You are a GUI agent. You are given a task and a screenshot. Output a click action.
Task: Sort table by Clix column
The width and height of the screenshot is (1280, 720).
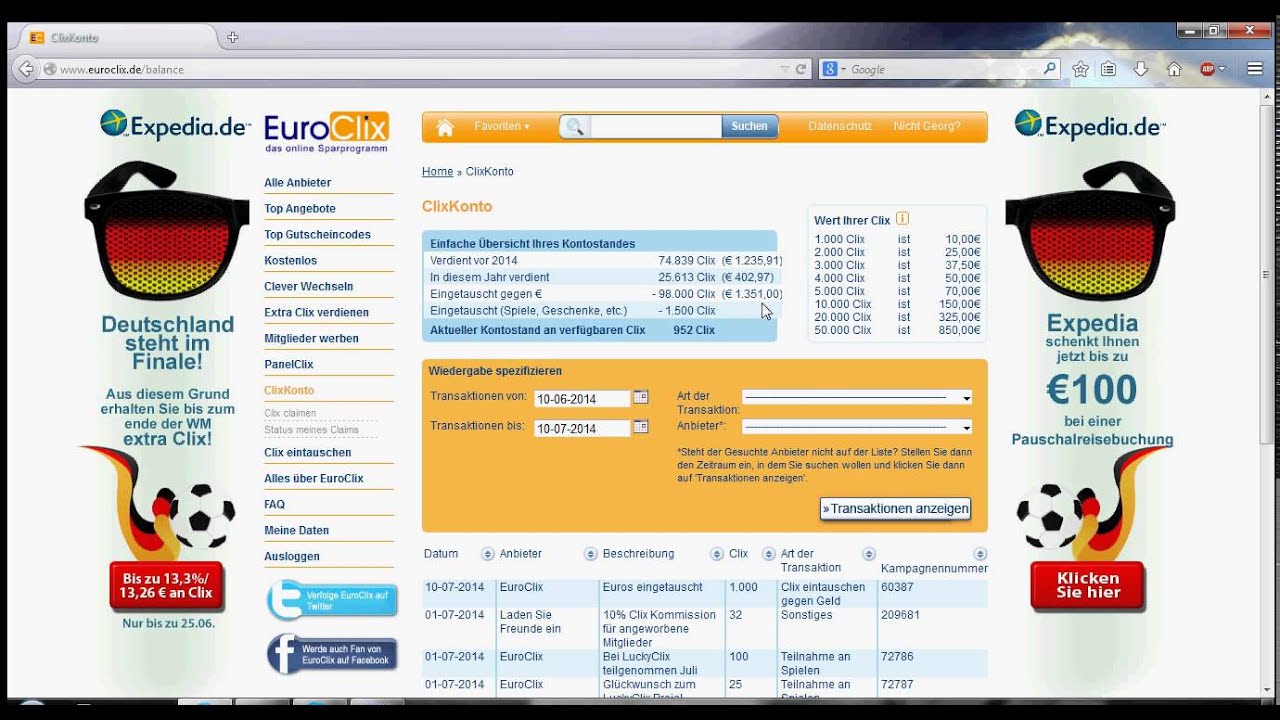coord(768,554)
